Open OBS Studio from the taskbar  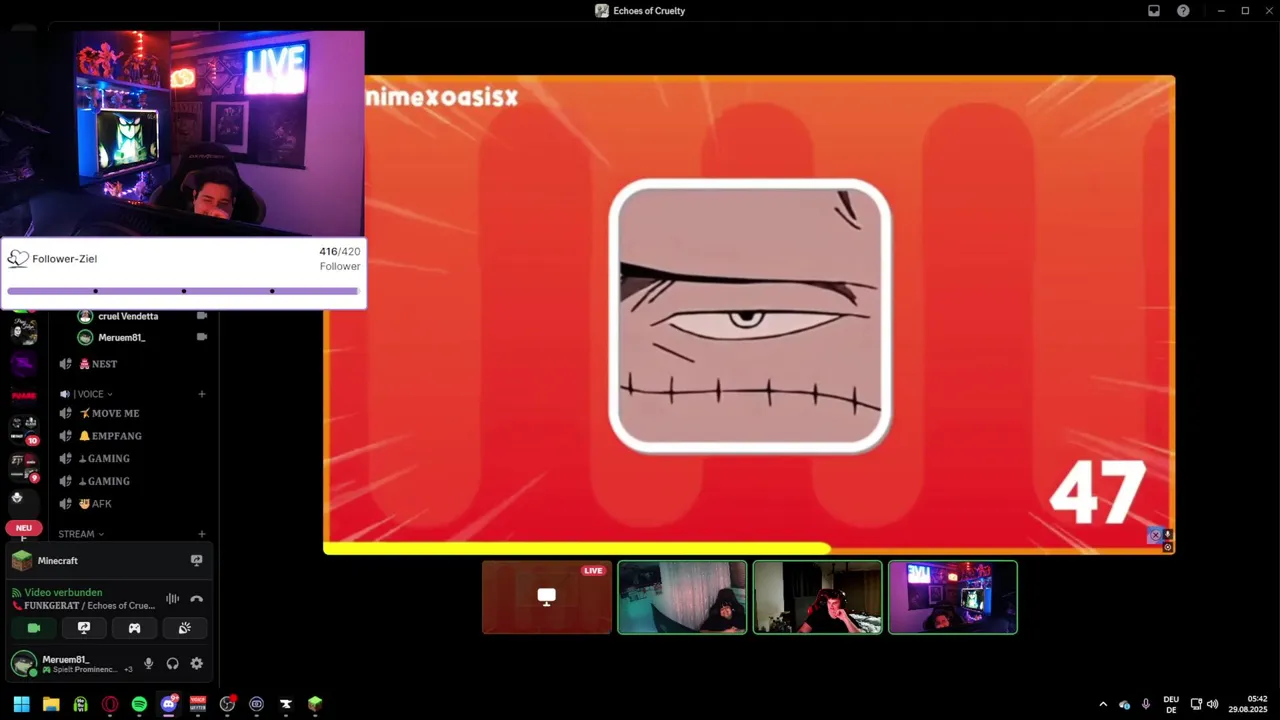coord(227,704)
